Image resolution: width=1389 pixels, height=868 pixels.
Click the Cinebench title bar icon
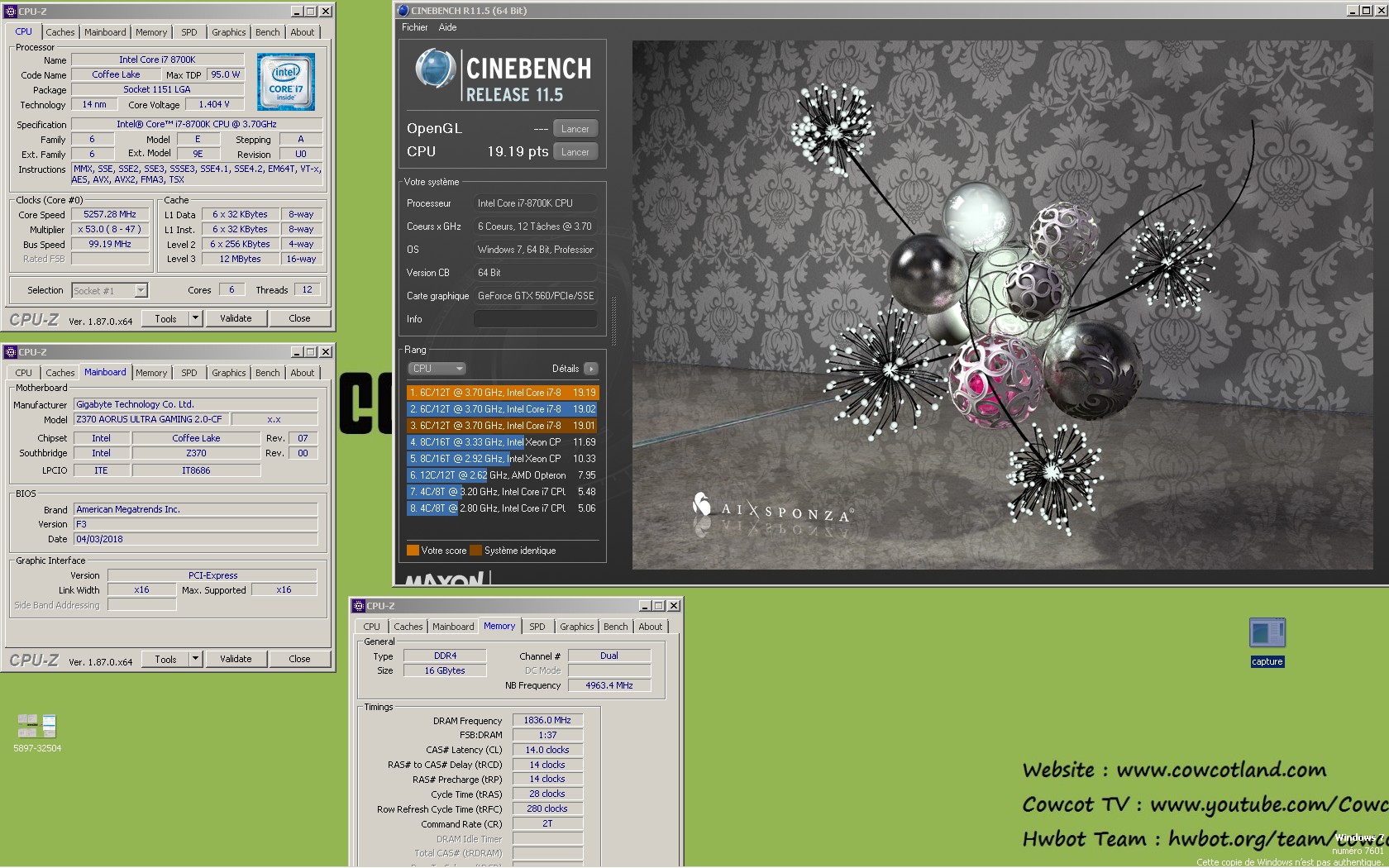click(x=403, y=11)
